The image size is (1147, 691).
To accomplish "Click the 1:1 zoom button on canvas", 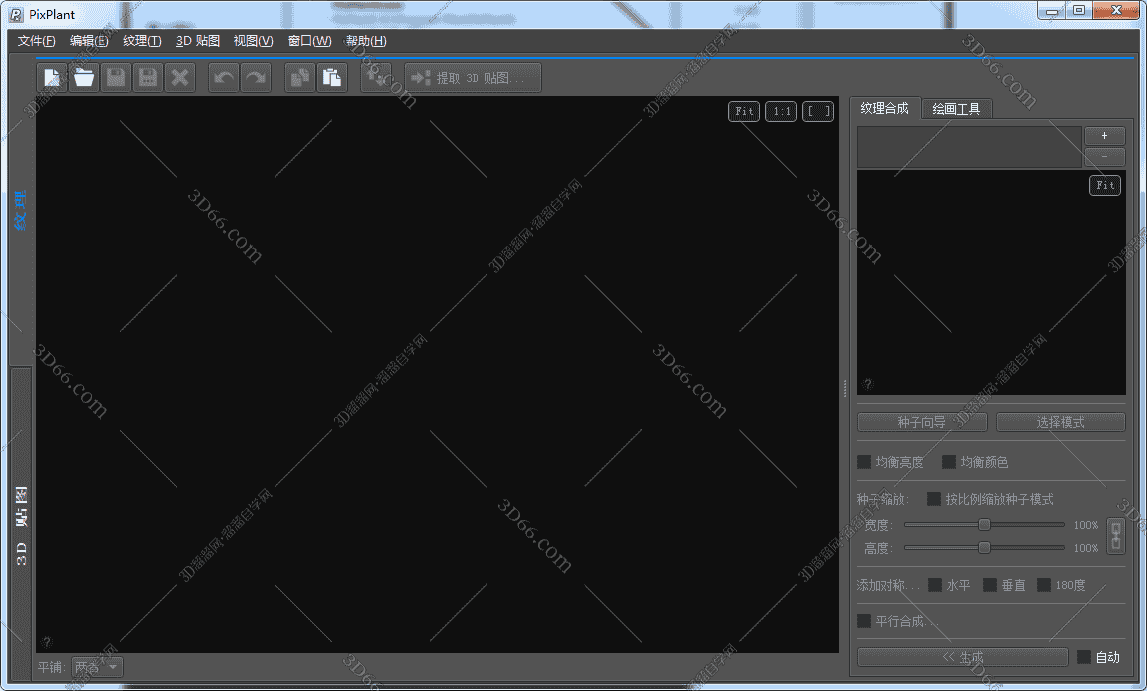I will [781, 111].
